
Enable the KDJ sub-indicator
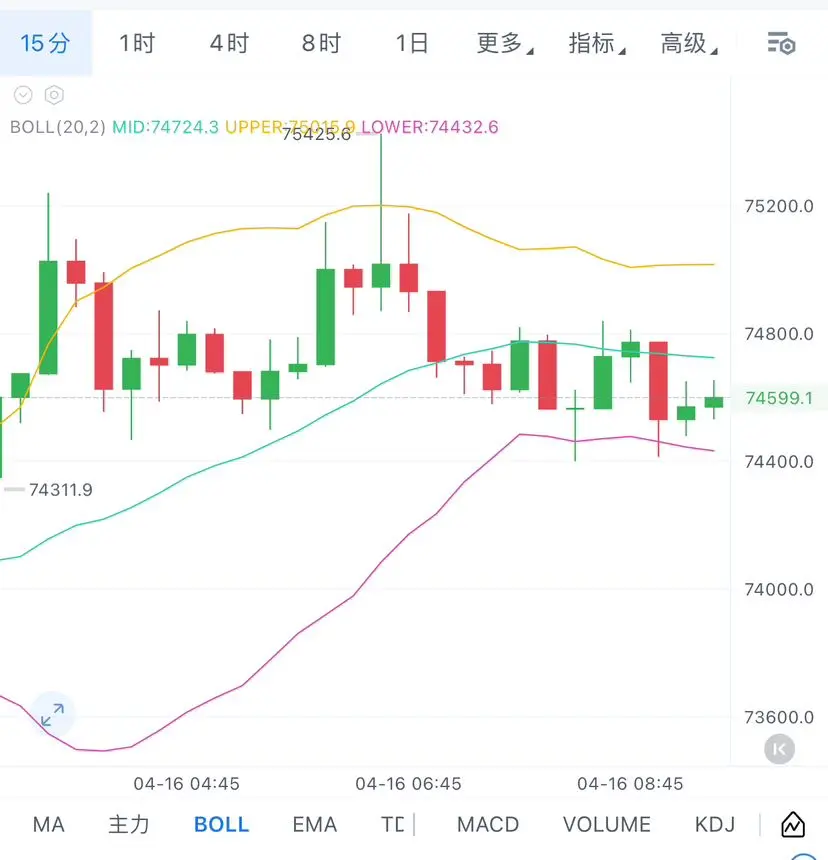pos(715,824)
